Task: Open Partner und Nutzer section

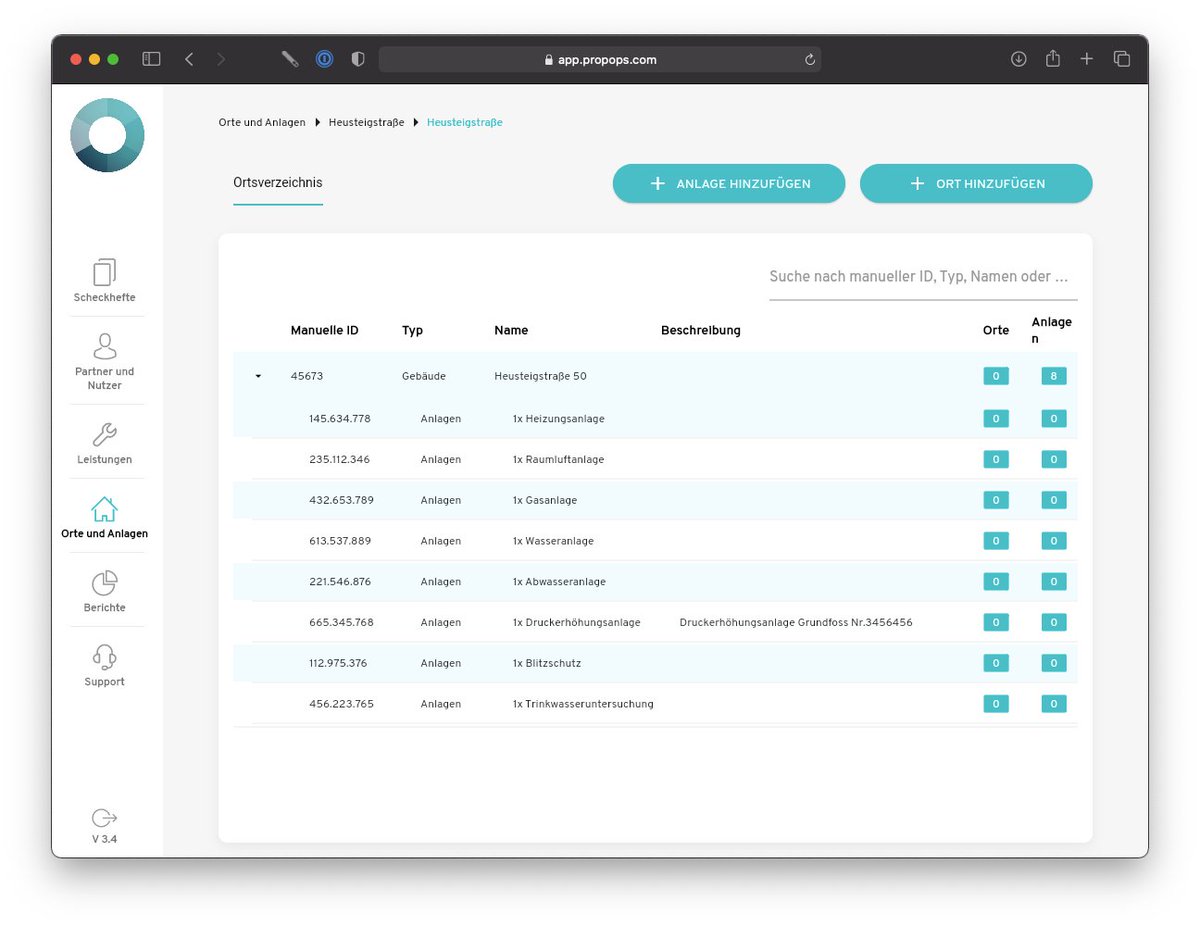Action: click(104, 361)
